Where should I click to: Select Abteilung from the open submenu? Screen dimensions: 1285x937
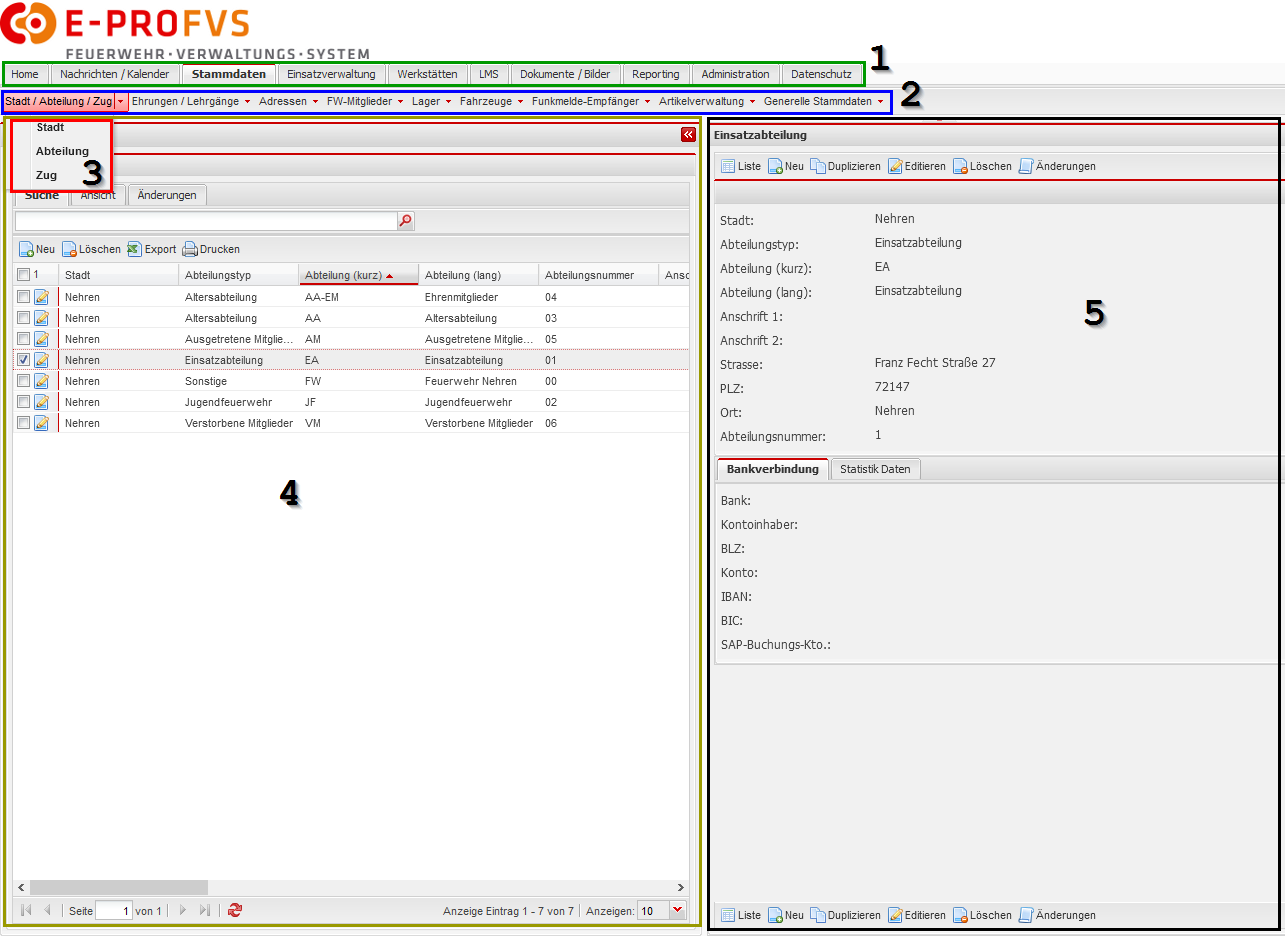point(62,151)
